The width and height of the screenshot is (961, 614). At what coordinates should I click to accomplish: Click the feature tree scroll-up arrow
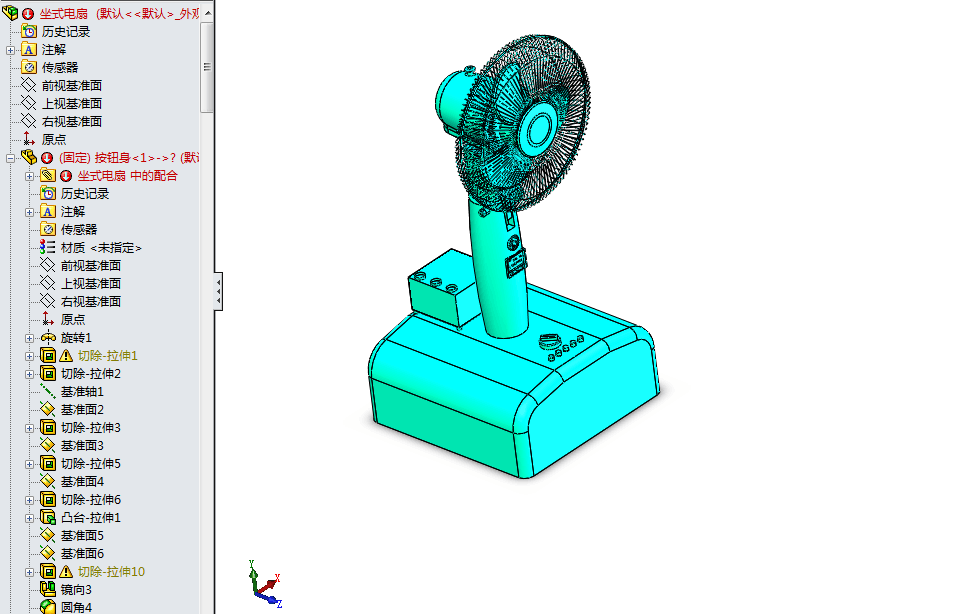click(x=208, y=12)
